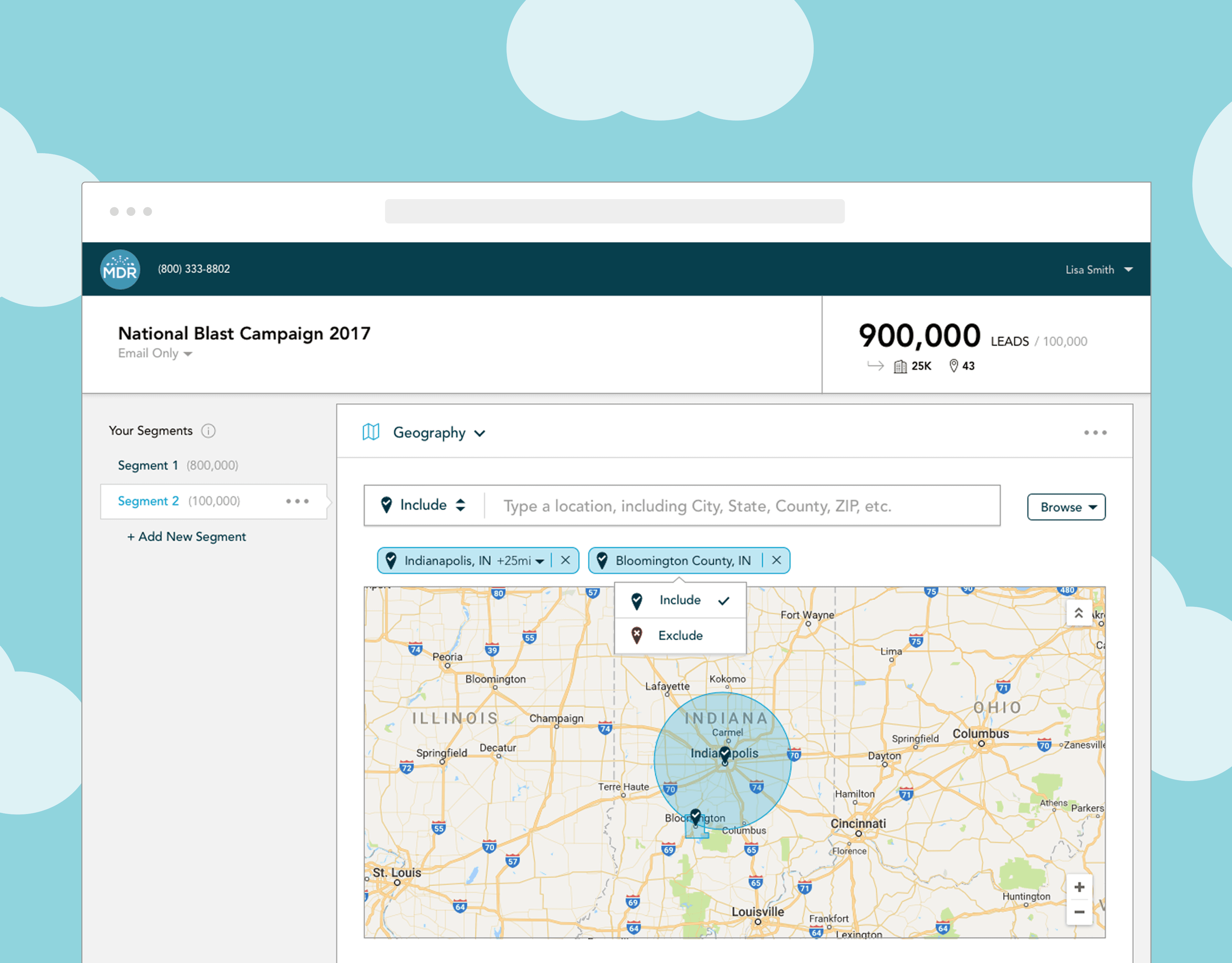
Task: Click the Champaign label on map
Action: tap(556, 718)
